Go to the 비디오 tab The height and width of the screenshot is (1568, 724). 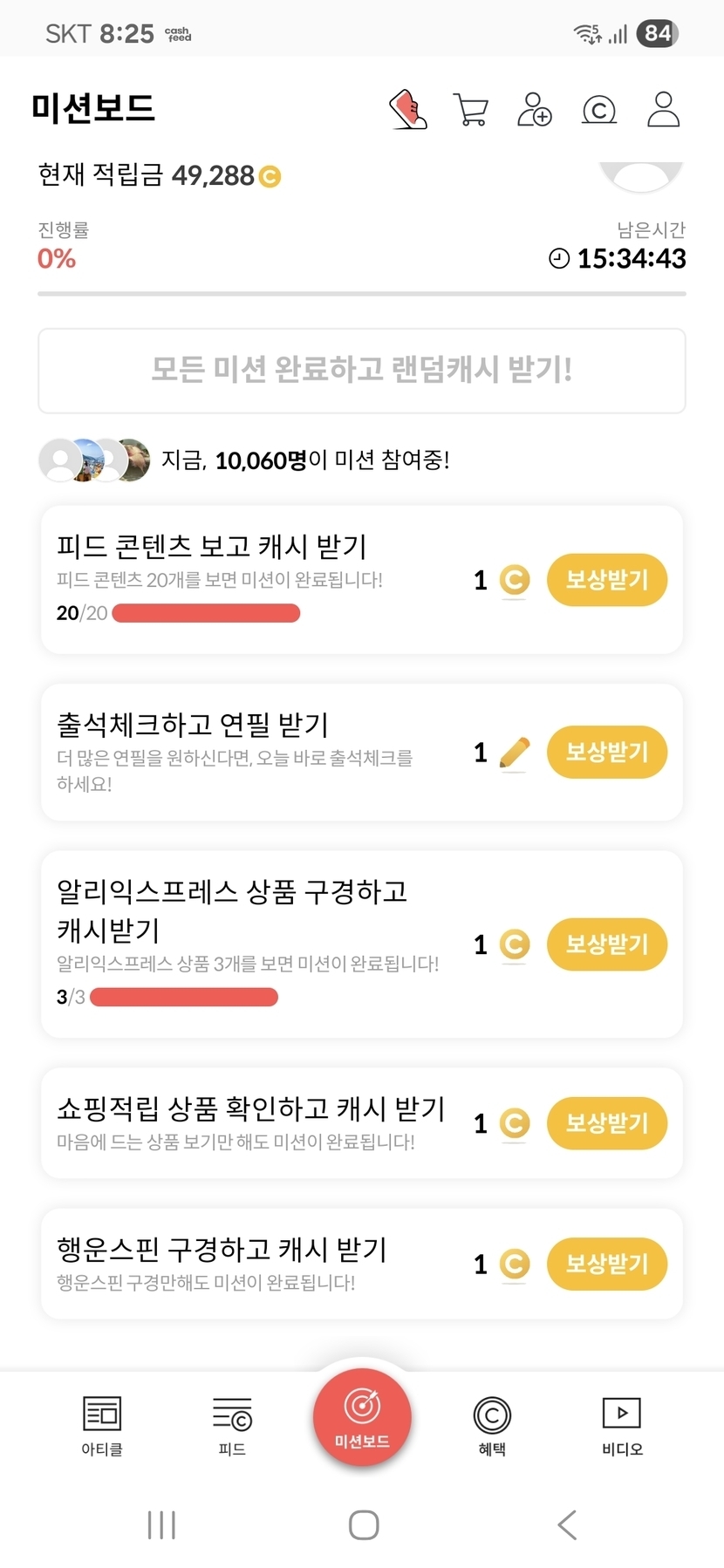tap(622, 1425)
